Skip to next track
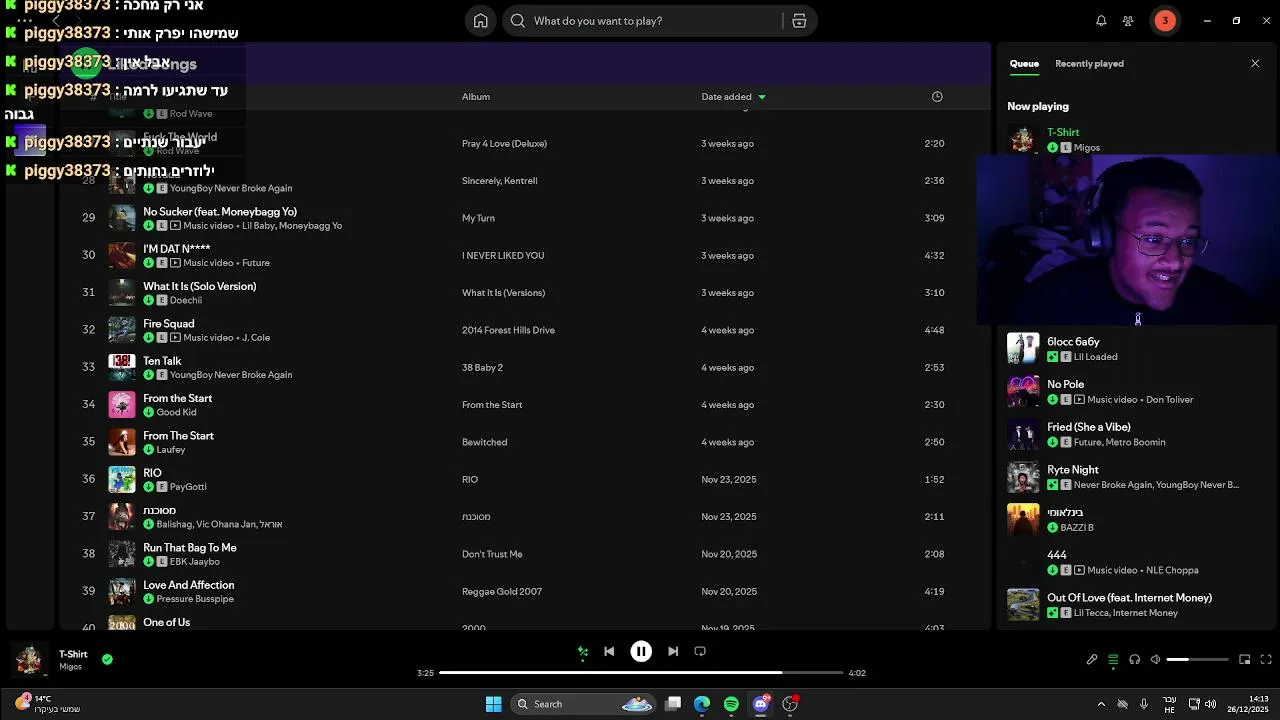This screenshot has height=720, width=1280. (673, 651)
